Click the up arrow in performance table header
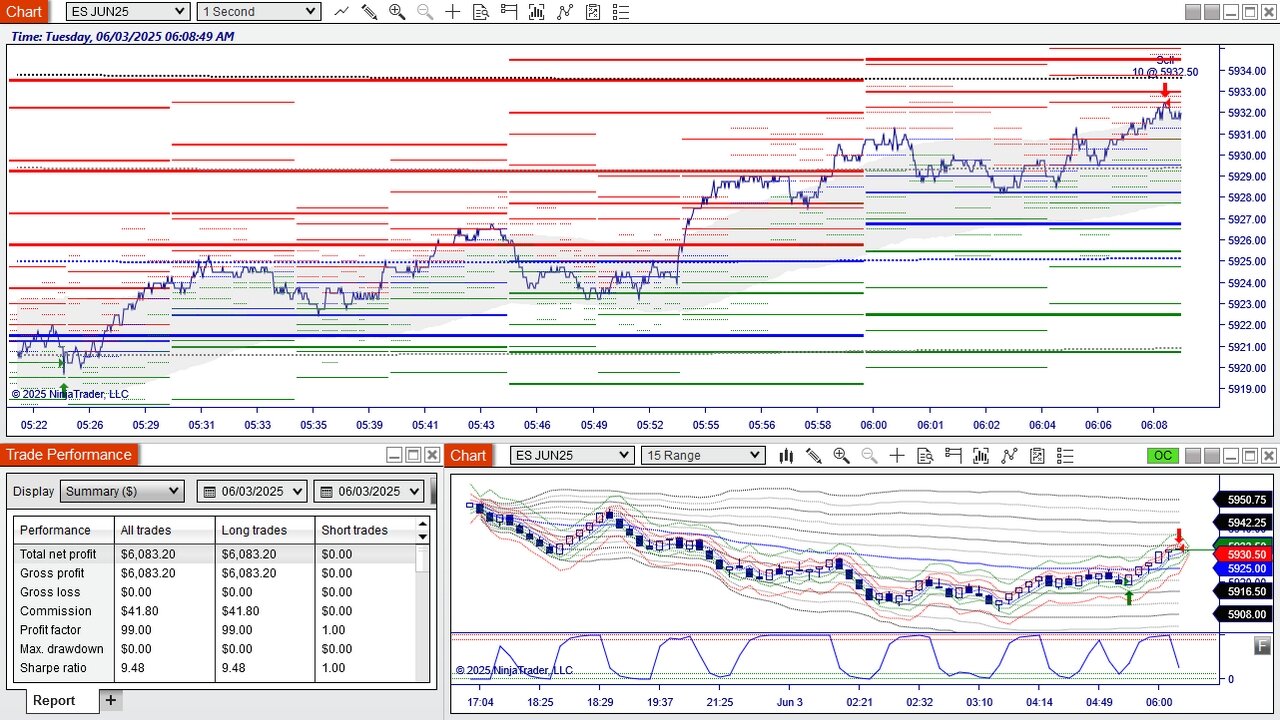This screenshot has width=1280, height=720. [423, 524]
